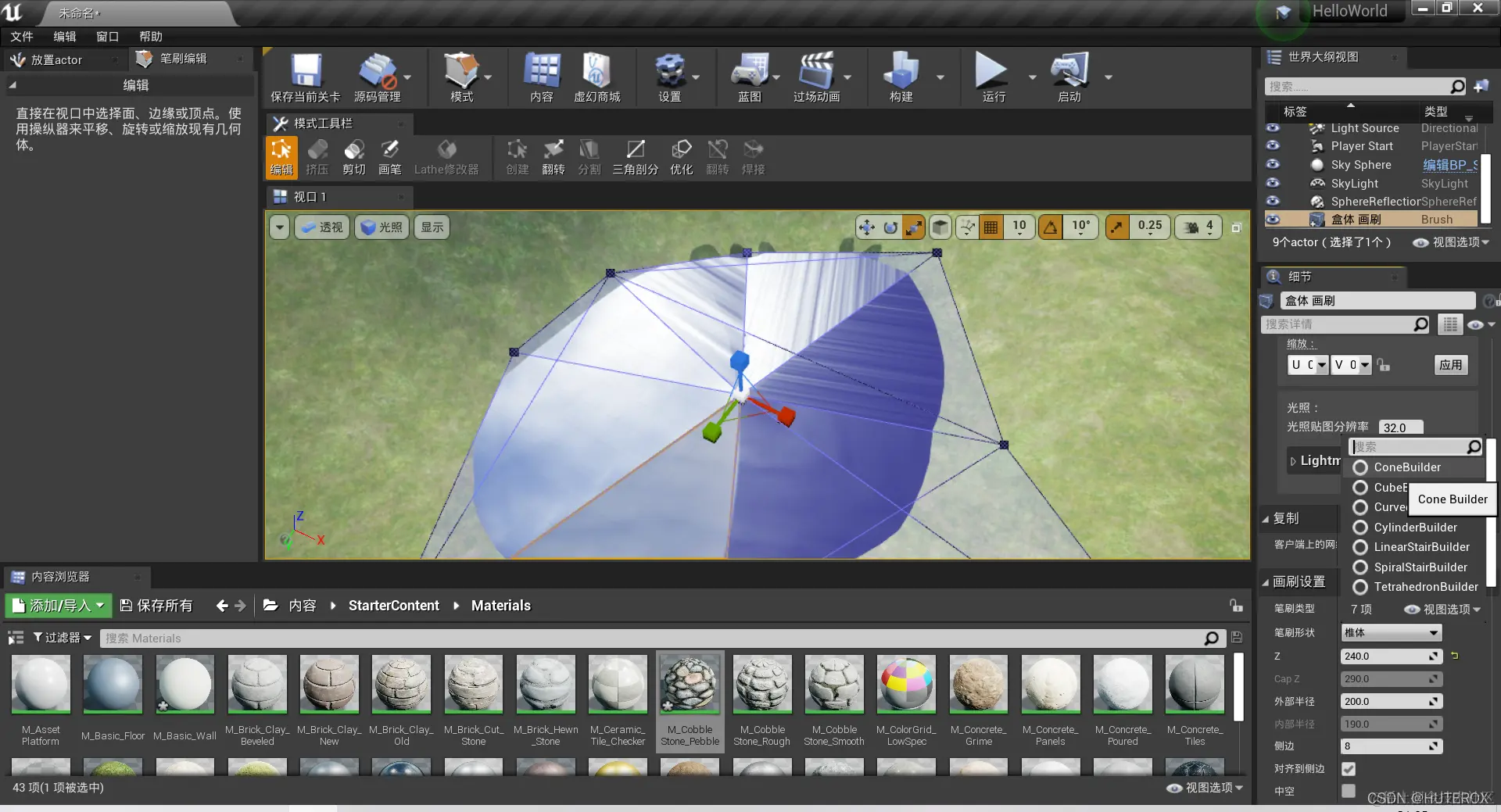Image resolution: width=1501 pixels, height=812 pixels.
Task: Toggle the Align to Side checkbox
Action: (x=1349, y=769)
